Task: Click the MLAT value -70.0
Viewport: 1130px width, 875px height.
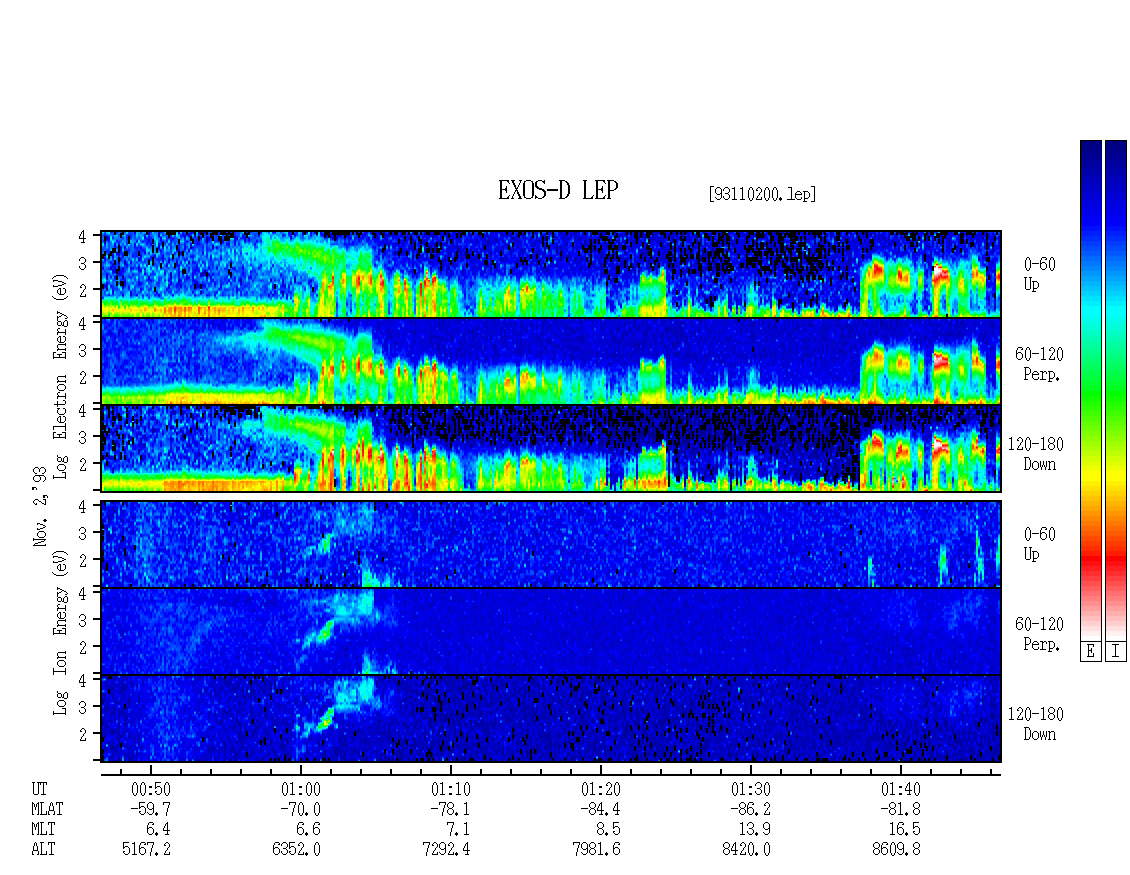Action: (x=301, y=809)
